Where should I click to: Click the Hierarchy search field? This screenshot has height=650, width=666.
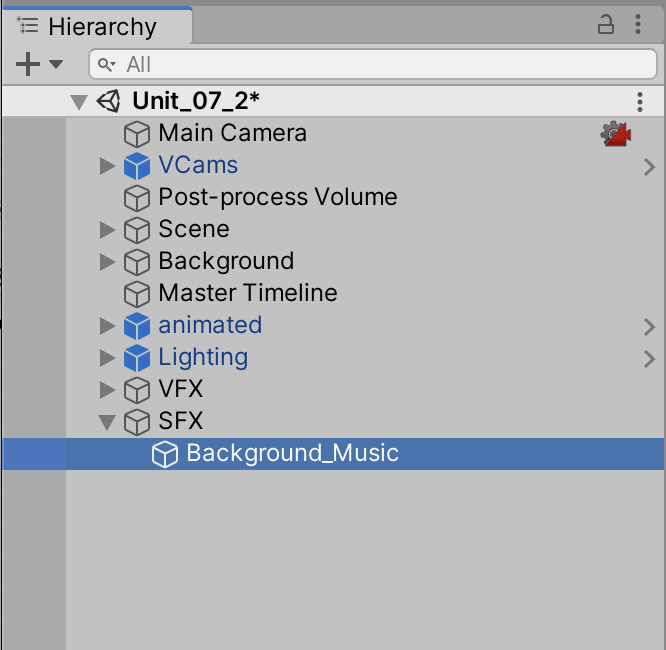click(372, 64)
